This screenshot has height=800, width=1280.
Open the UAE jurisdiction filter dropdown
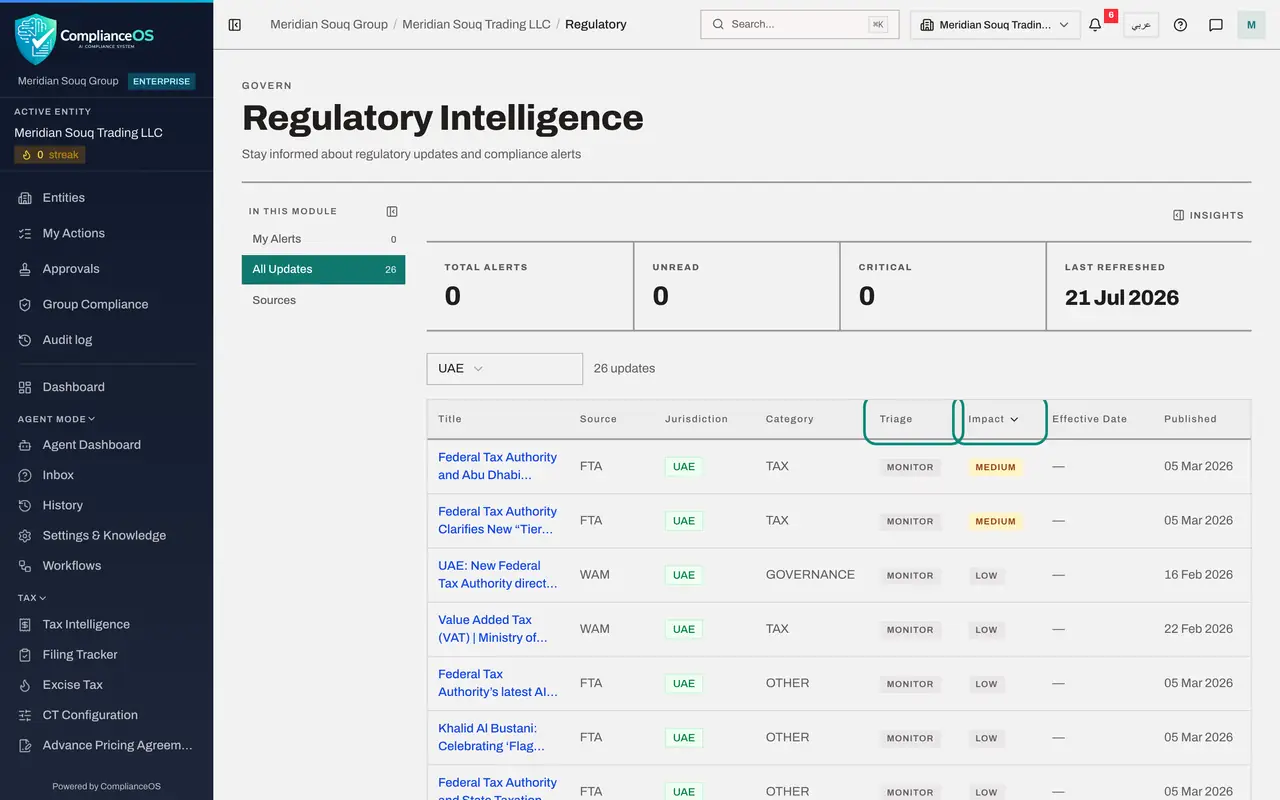pos(504,368)
